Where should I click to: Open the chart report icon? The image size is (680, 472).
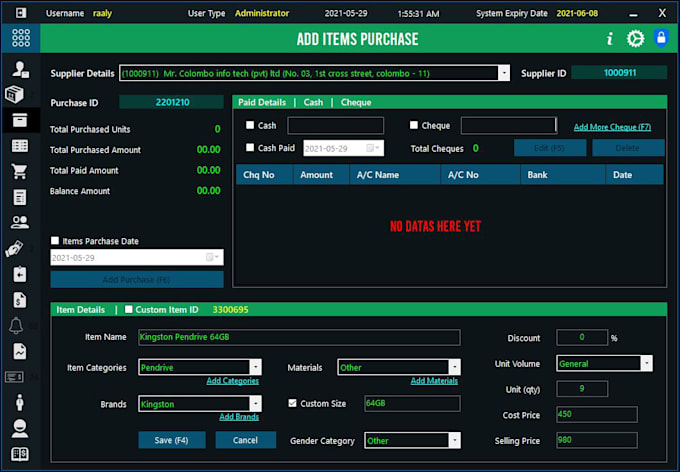pyautogui.click(x=20, y=351)
